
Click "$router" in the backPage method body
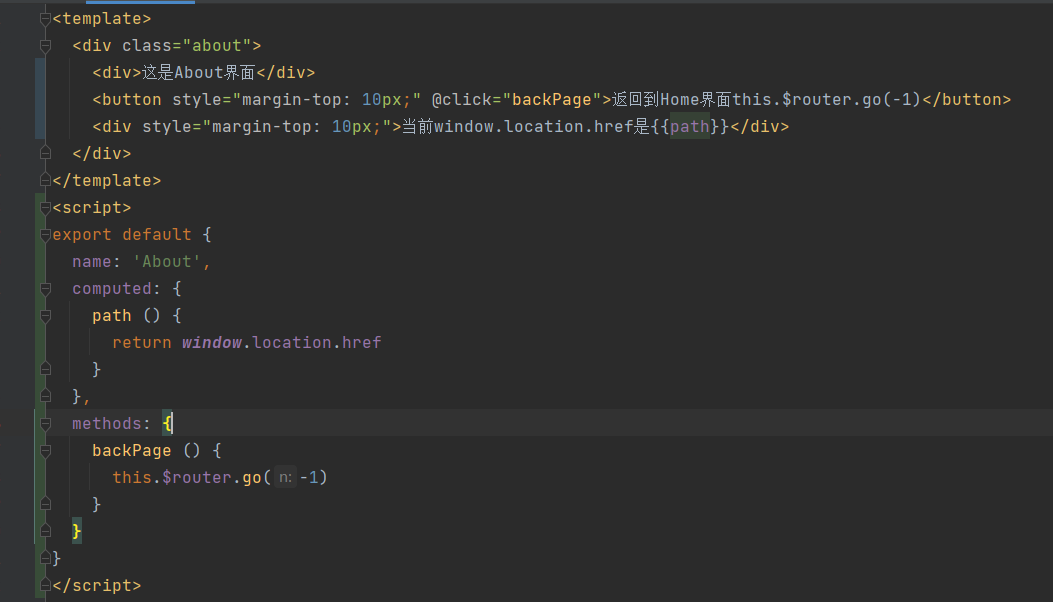tap(197, 477)
